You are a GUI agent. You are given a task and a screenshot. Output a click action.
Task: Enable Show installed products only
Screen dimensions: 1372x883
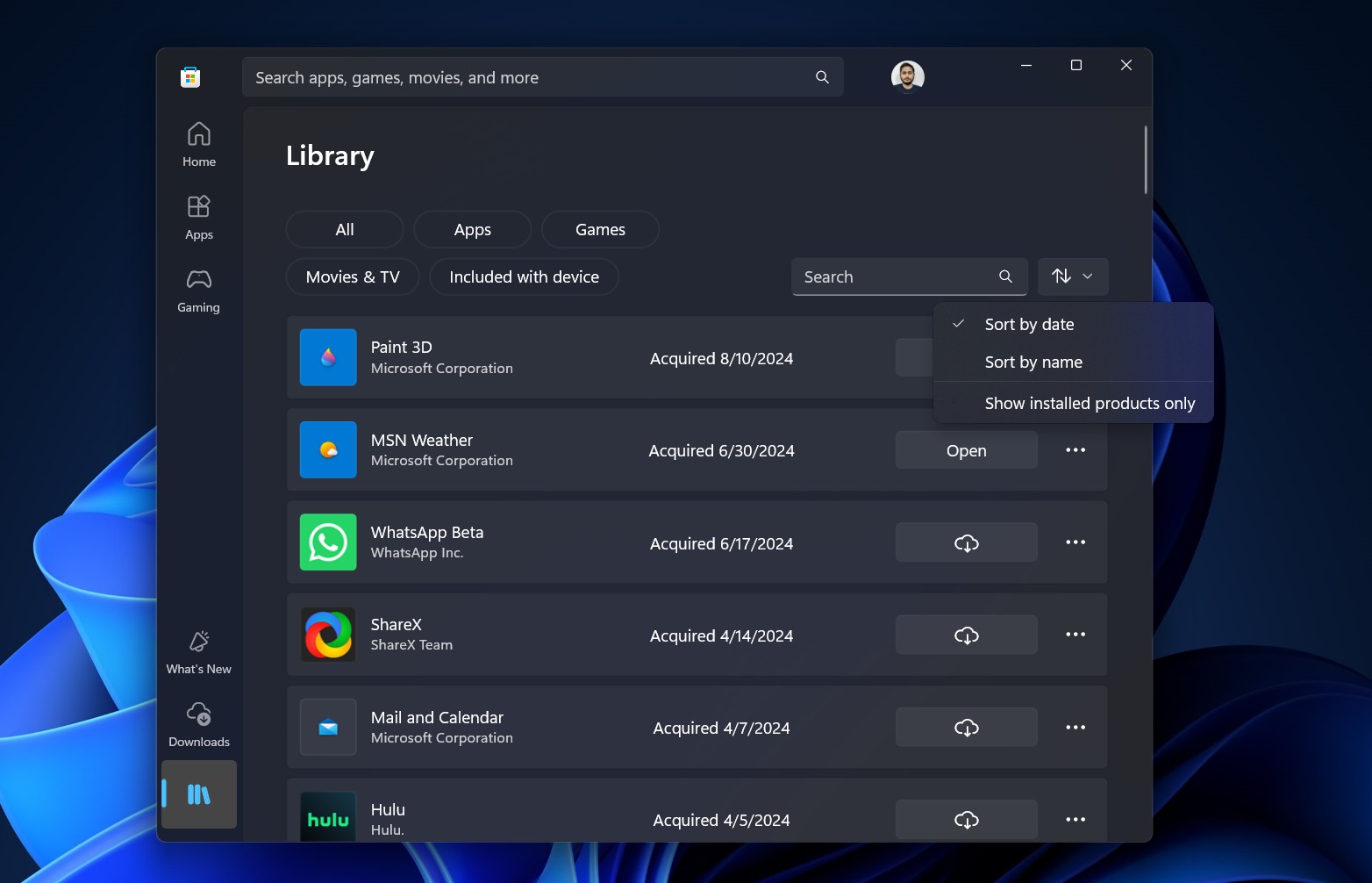[1090, 403]
